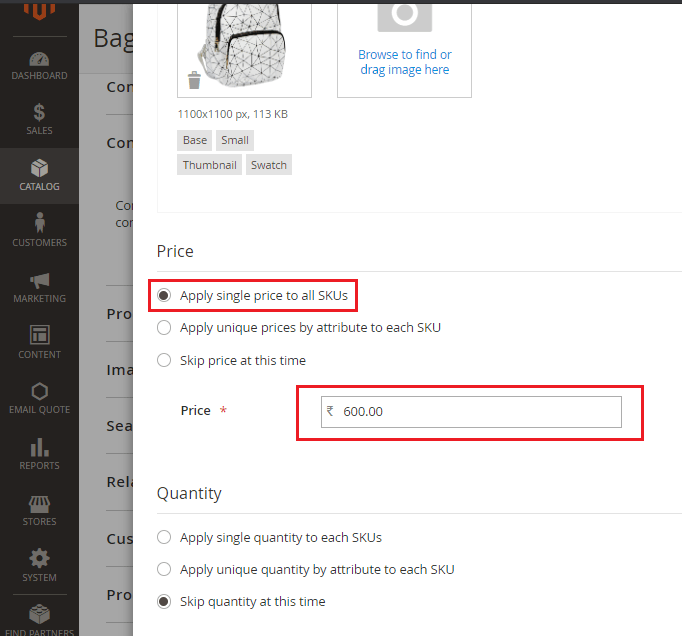Click the Price input field showing 600.00

click(x=471, y=412)
